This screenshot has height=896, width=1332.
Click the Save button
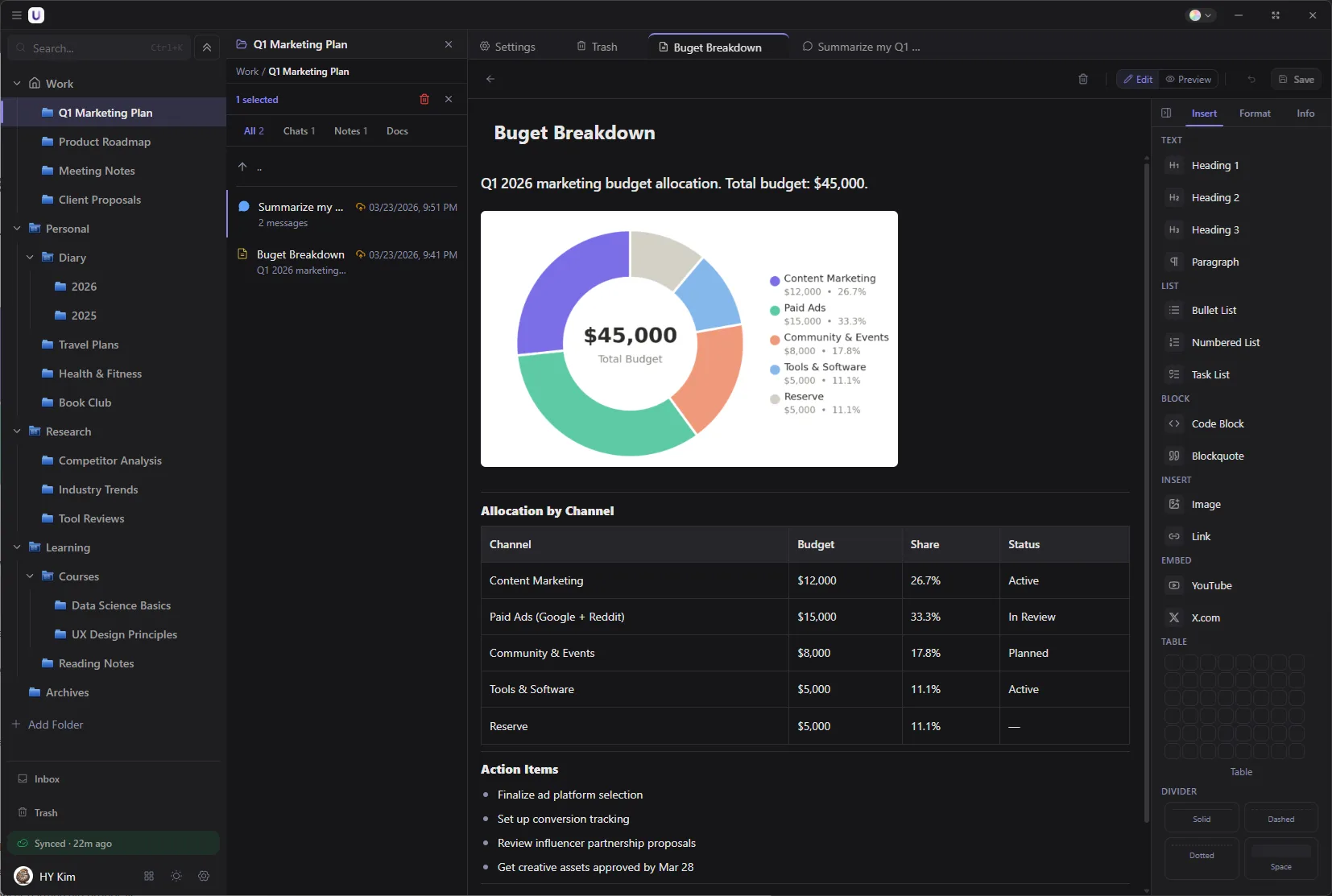[x=1297, y=79]
